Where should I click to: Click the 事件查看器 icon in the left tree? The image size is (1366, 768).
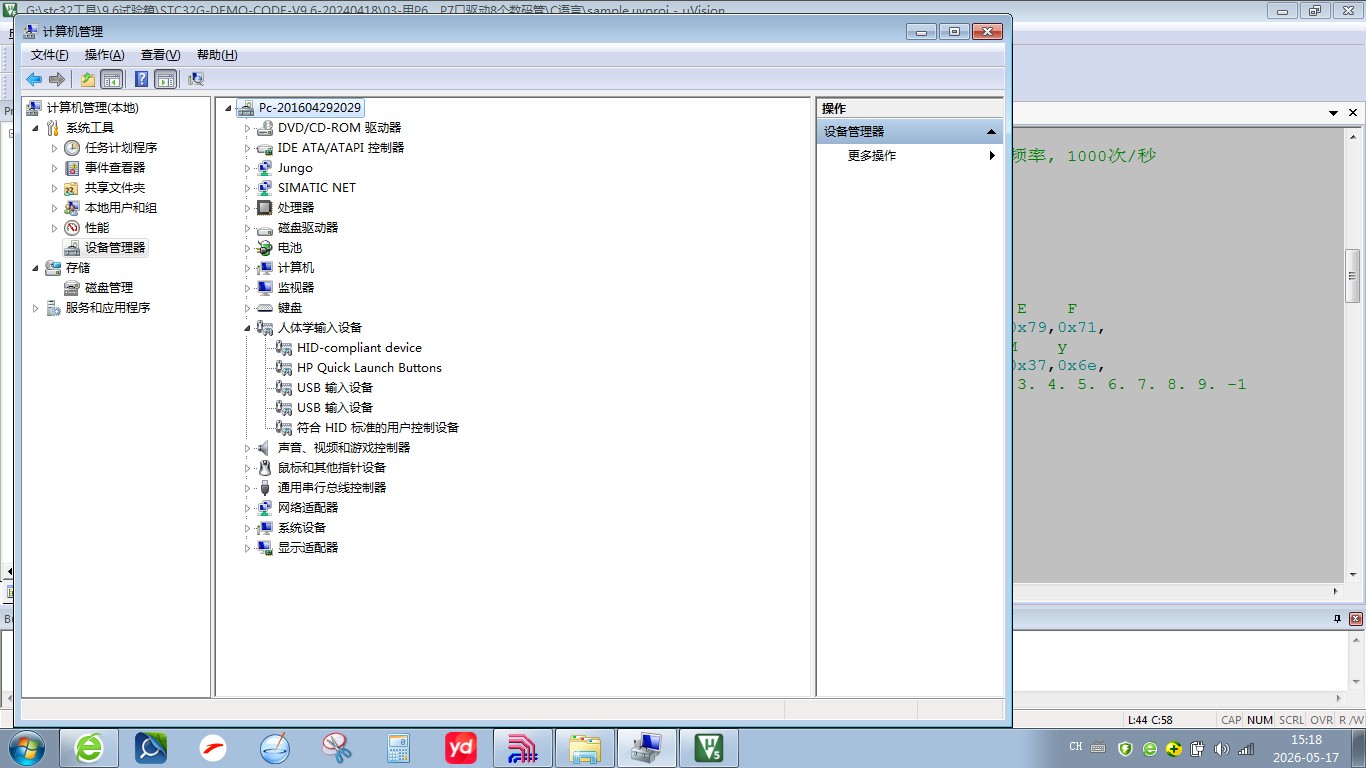pos(72,168)
